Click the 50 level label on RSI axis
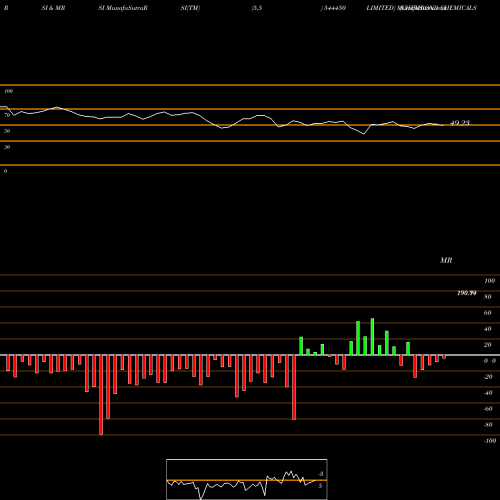The width and height of the screenshot is (500, 500). (x=7, y=131)
